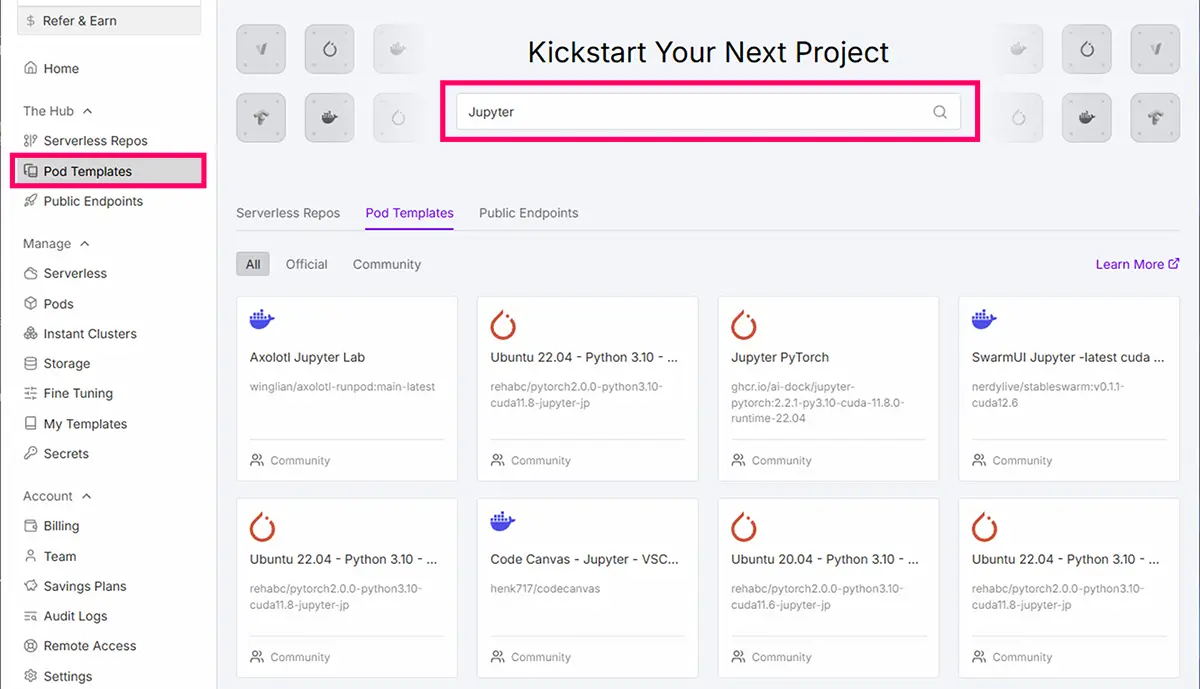Click the Docker icon on Code Canvas card
This screenshot has height=689, width=1200.
[503, 522]
